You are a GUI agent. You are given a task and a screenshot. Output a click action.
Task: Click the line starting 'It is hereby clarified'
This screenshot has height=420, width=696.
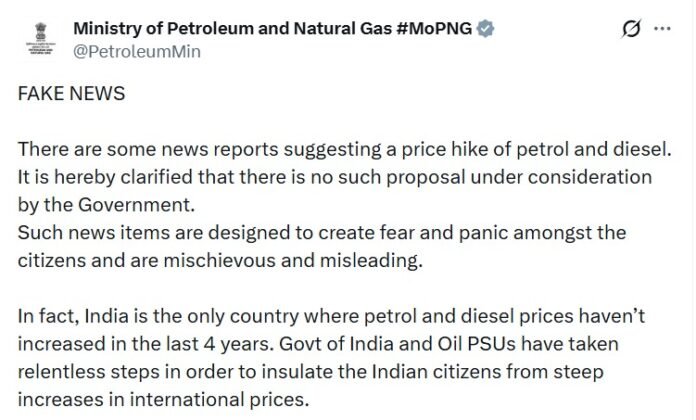tap(335, 181)
